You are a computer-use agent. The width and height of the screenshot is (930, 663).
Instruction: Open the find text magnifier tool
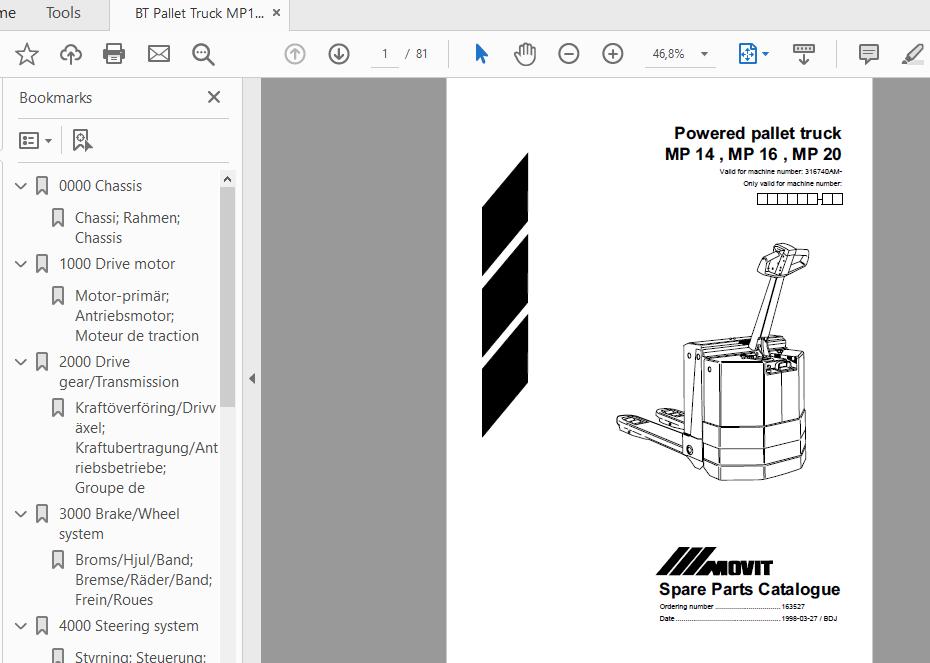coord(203,54)
